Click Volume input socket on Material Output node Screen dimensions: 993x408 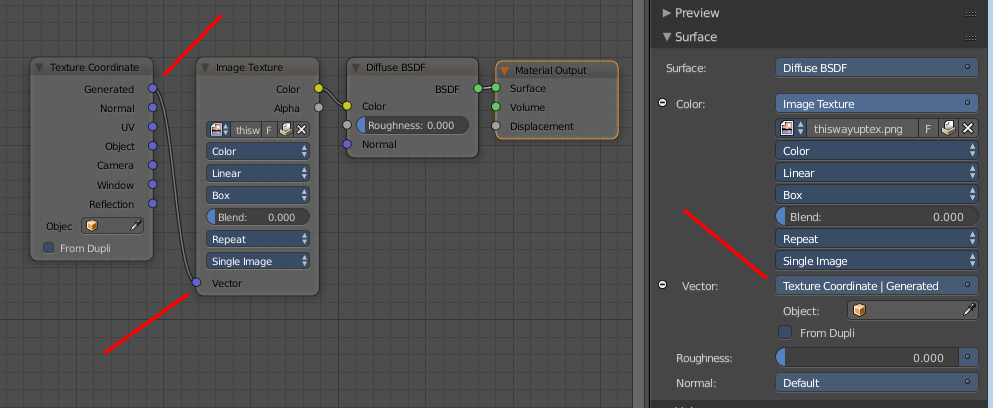[496, 106]
